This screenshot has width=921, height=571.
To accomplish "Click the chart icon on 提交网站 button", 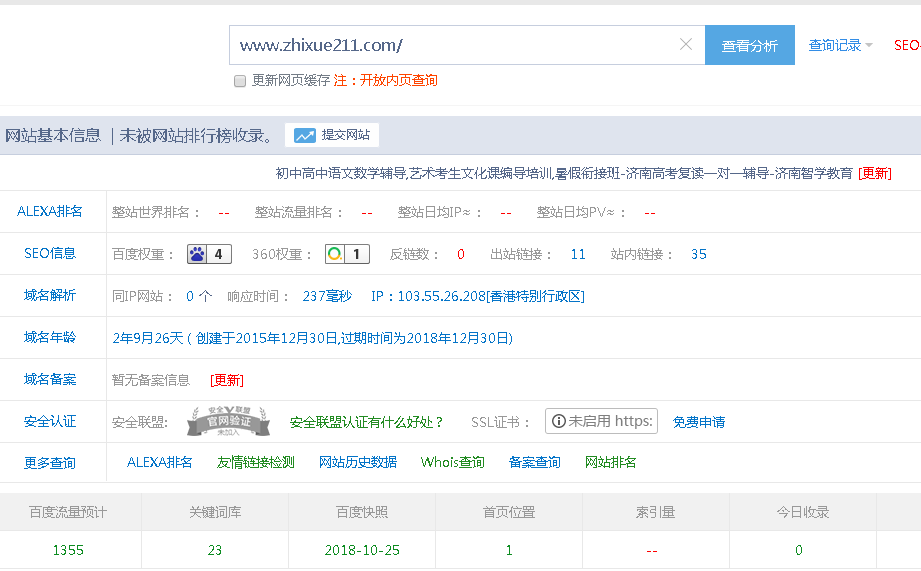I will click(305, 135).
